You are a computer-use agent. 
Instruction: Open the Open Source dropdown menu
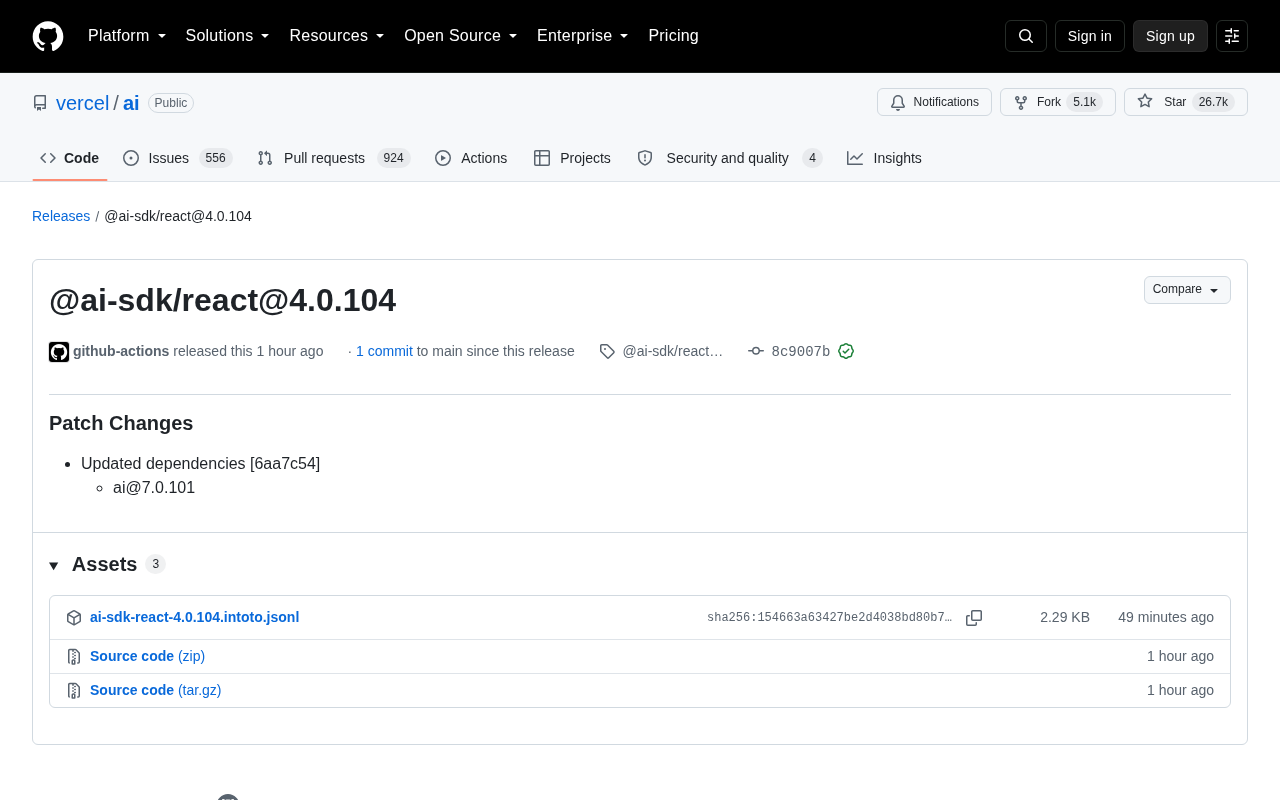click(x=461, y=36)
